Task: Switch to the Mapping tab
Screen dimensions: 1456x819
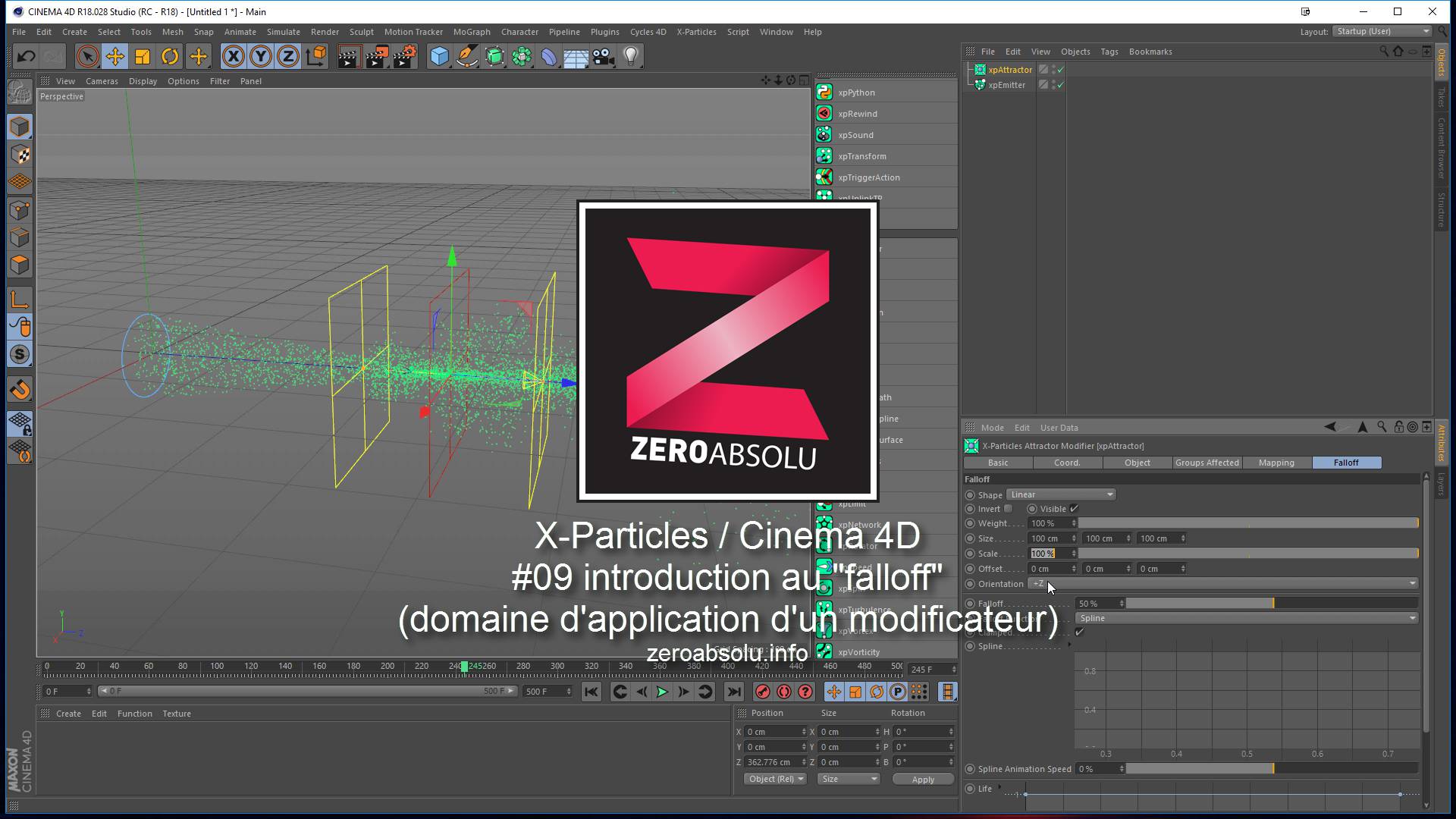Action: pos(1276,463)
